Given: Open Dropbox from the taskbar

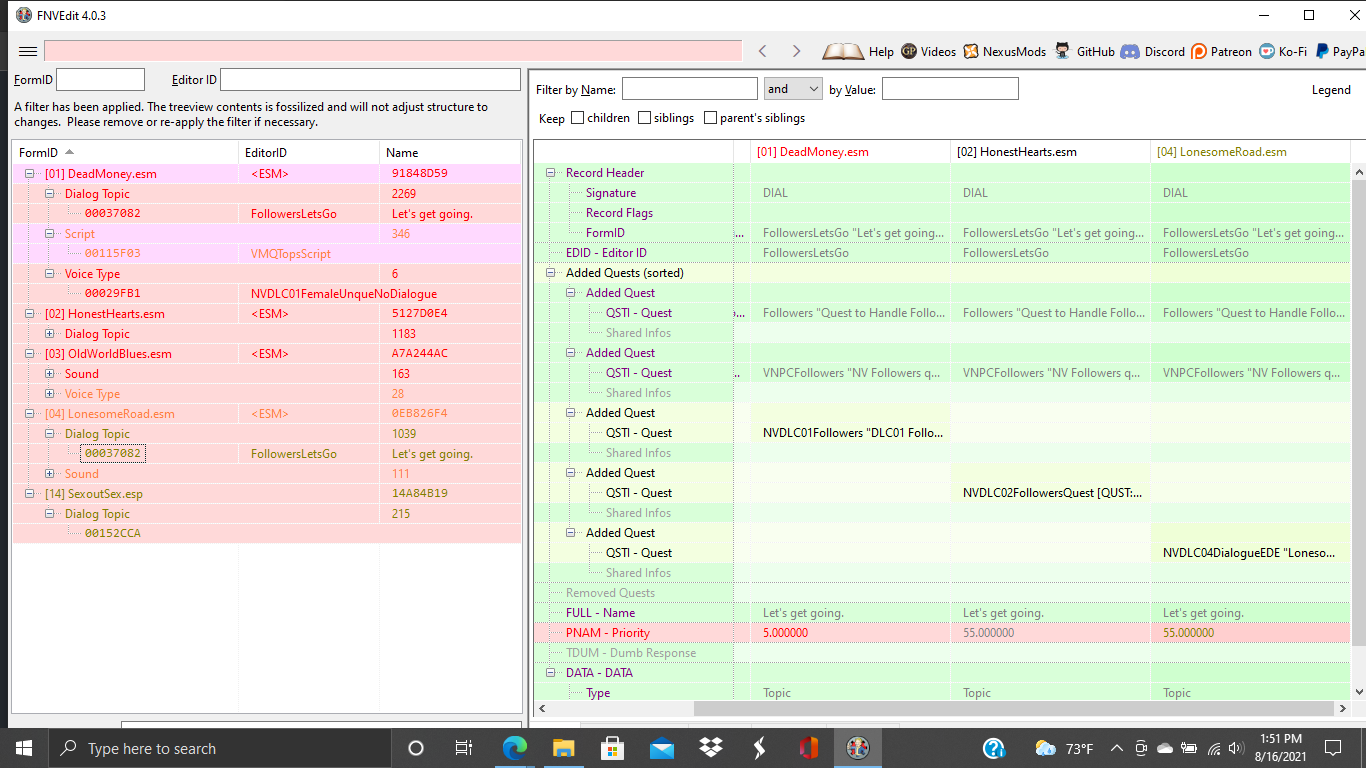Looking at the screenshot, I should click(711, 748).
